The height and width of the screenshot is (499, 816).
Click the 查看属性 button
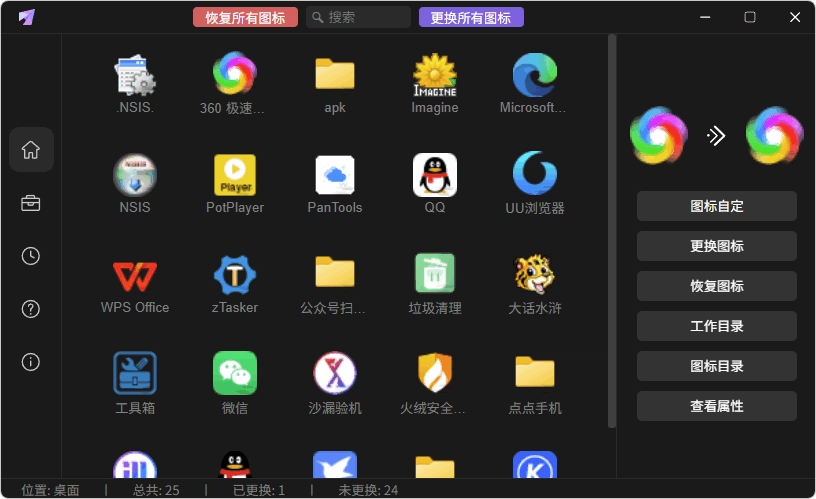tap(717, 406)
